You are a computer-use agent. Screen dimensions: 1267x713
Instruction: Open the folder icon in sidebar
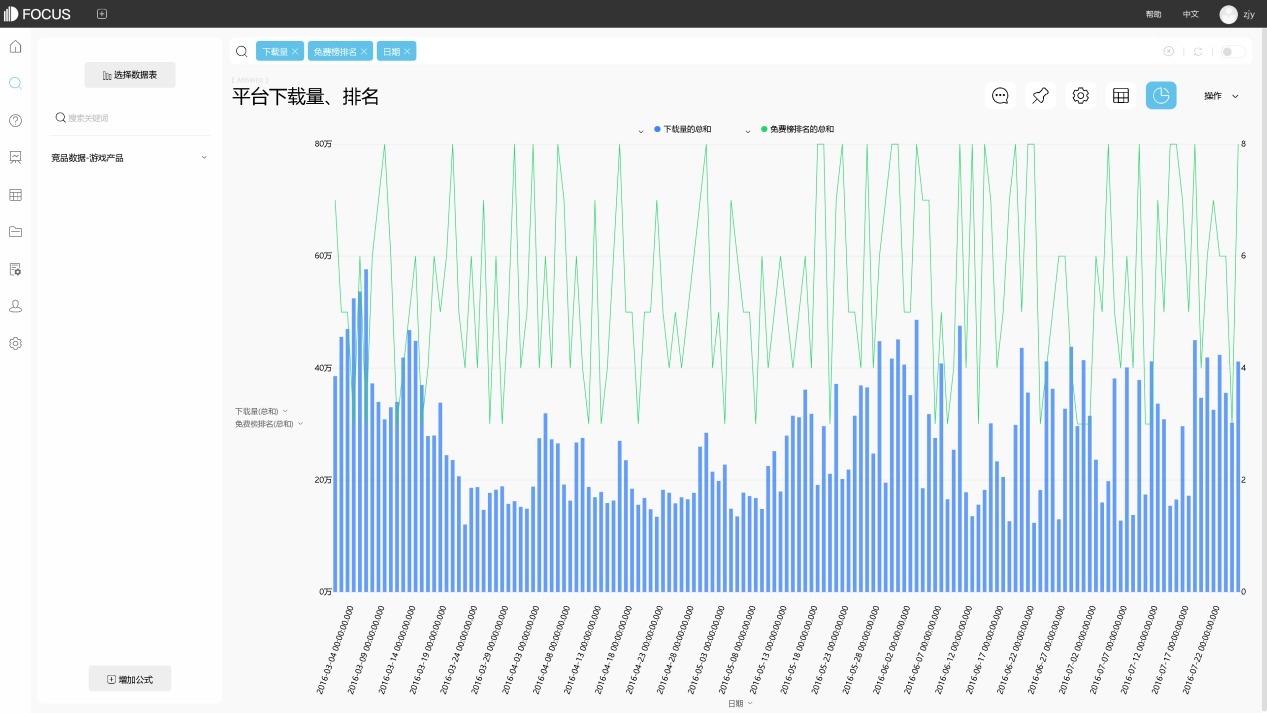(15, 232)
